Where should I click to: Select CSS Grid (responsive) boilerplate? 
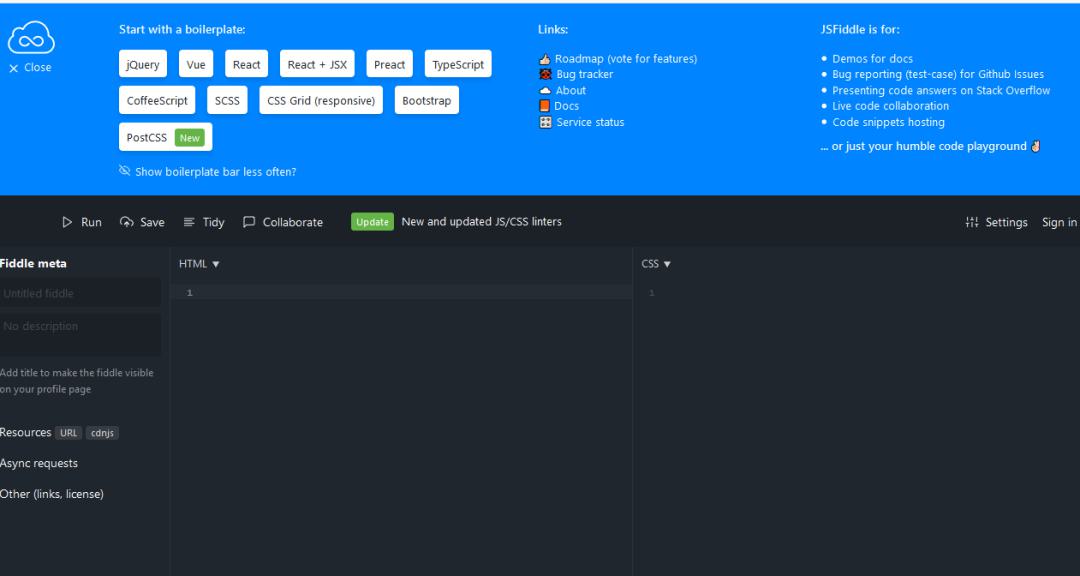click(321, 101)
